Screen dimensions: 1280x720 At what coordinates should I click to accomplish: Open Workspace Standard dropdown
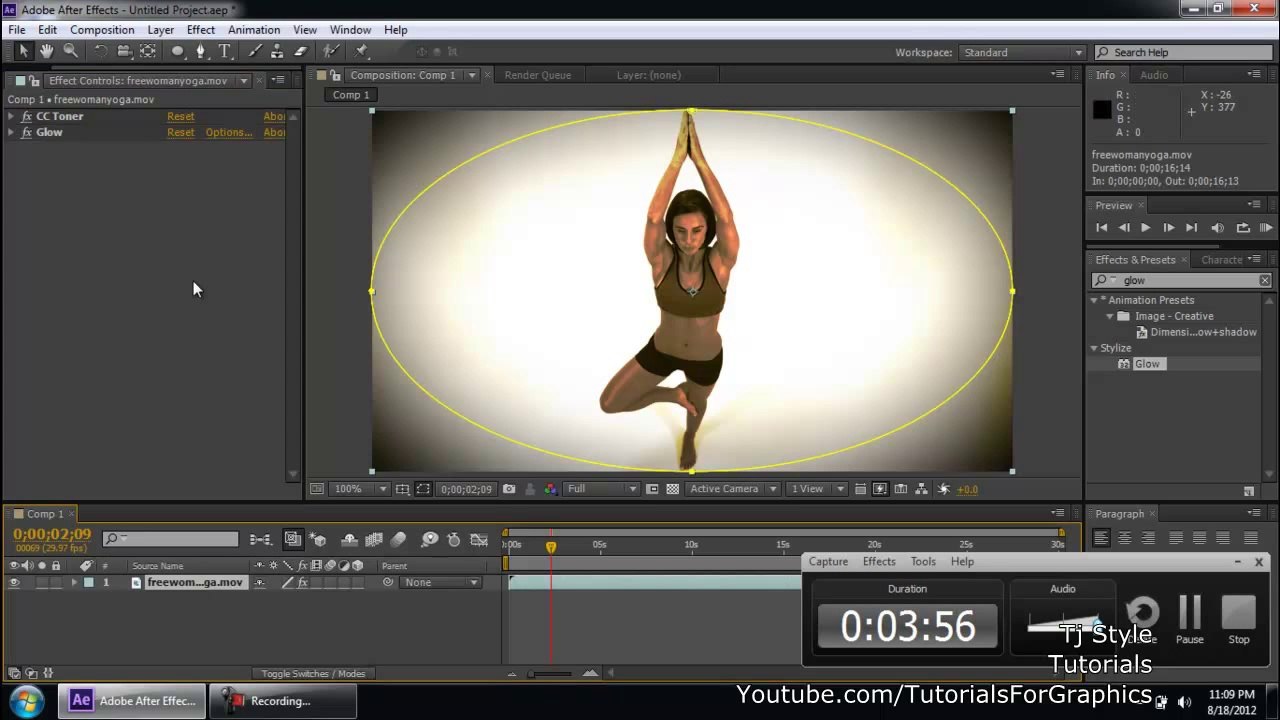click(1022, 52)
